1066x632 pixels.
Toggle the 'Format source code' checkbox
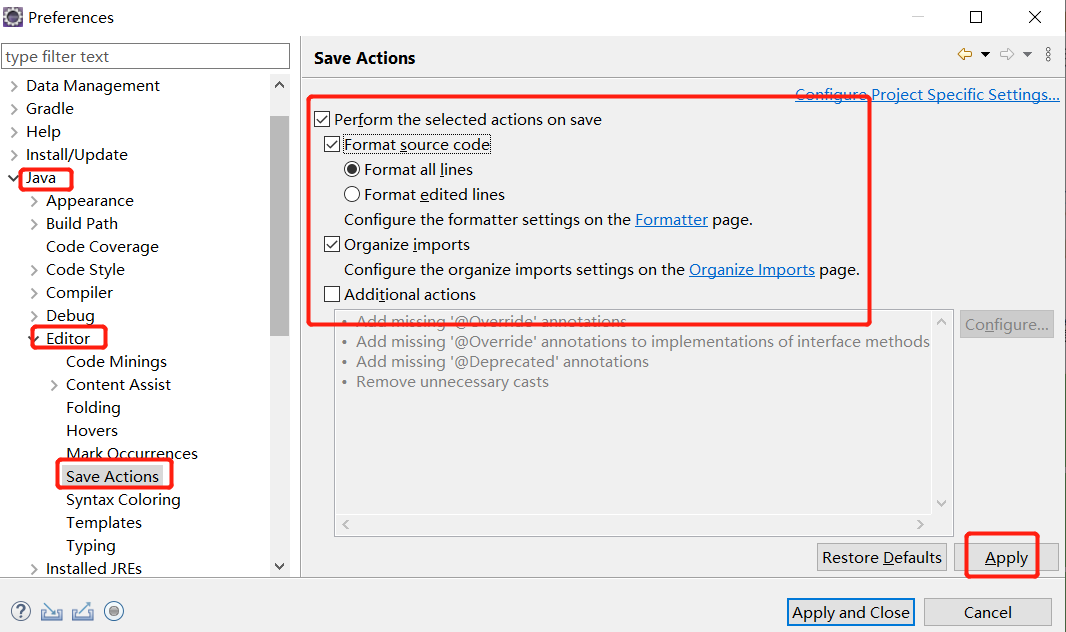tap(332, 144)
